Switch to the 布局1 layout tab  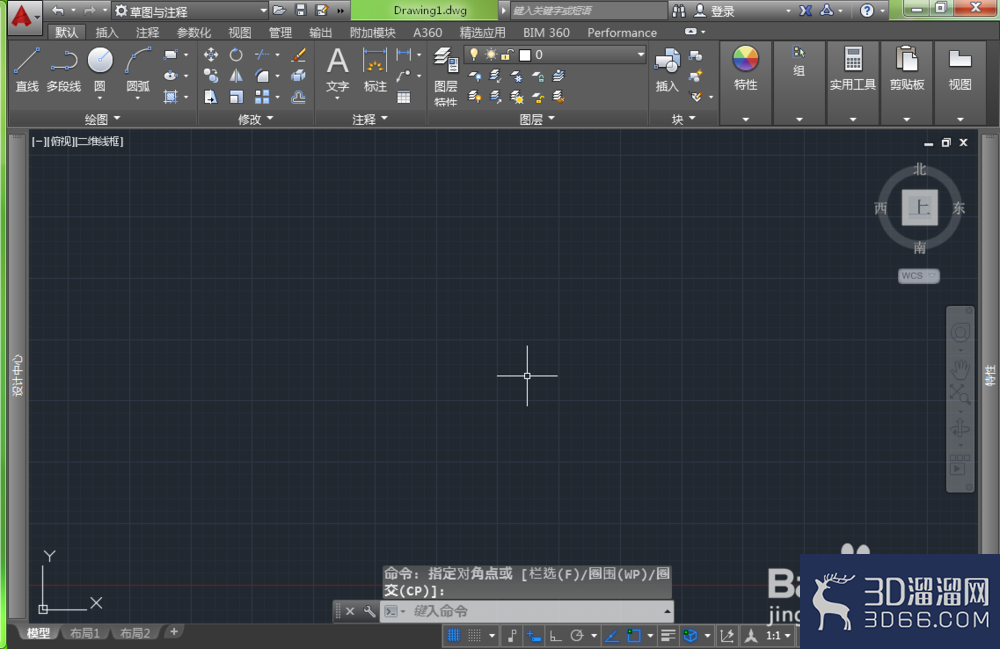coord(84,633)
